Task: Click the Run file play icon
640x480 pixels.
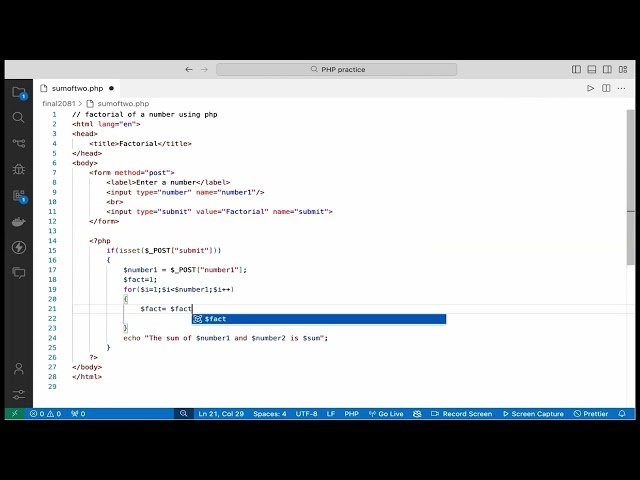Action: pyautogui.click(x=590, y=88)
